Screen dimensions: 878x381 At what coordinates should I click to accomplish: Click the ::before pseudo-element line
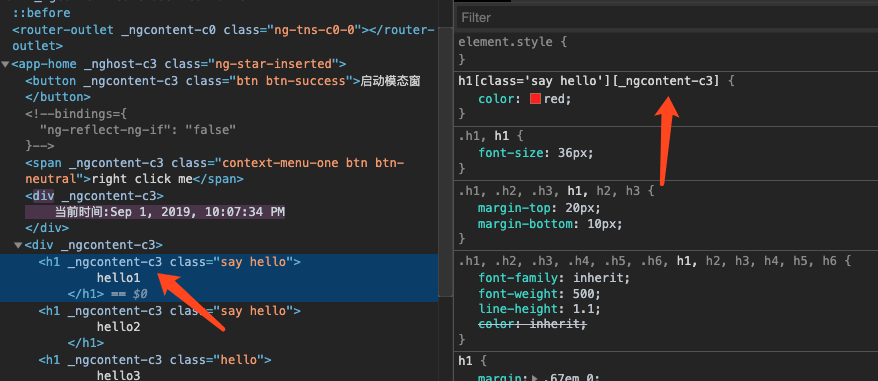(41, 13)
